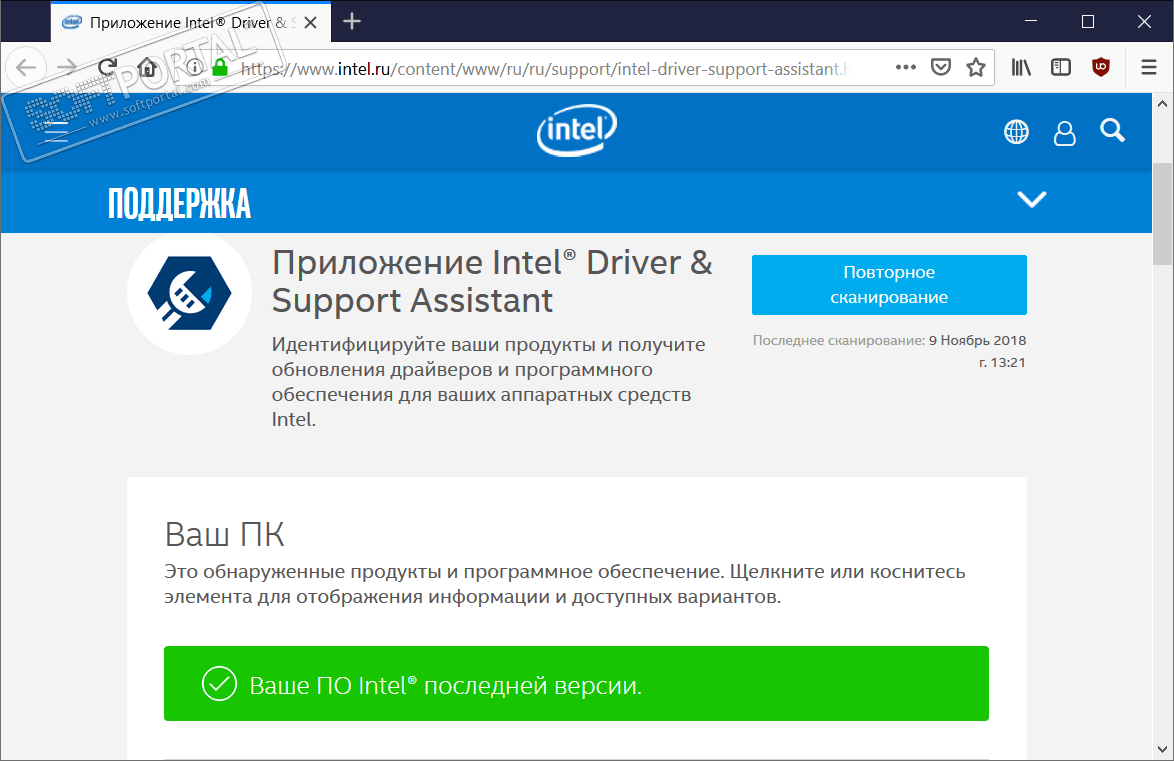This screenshot has width=1174, height=761.
Task: Bookmark this page with the star
Action: point(976,67)
